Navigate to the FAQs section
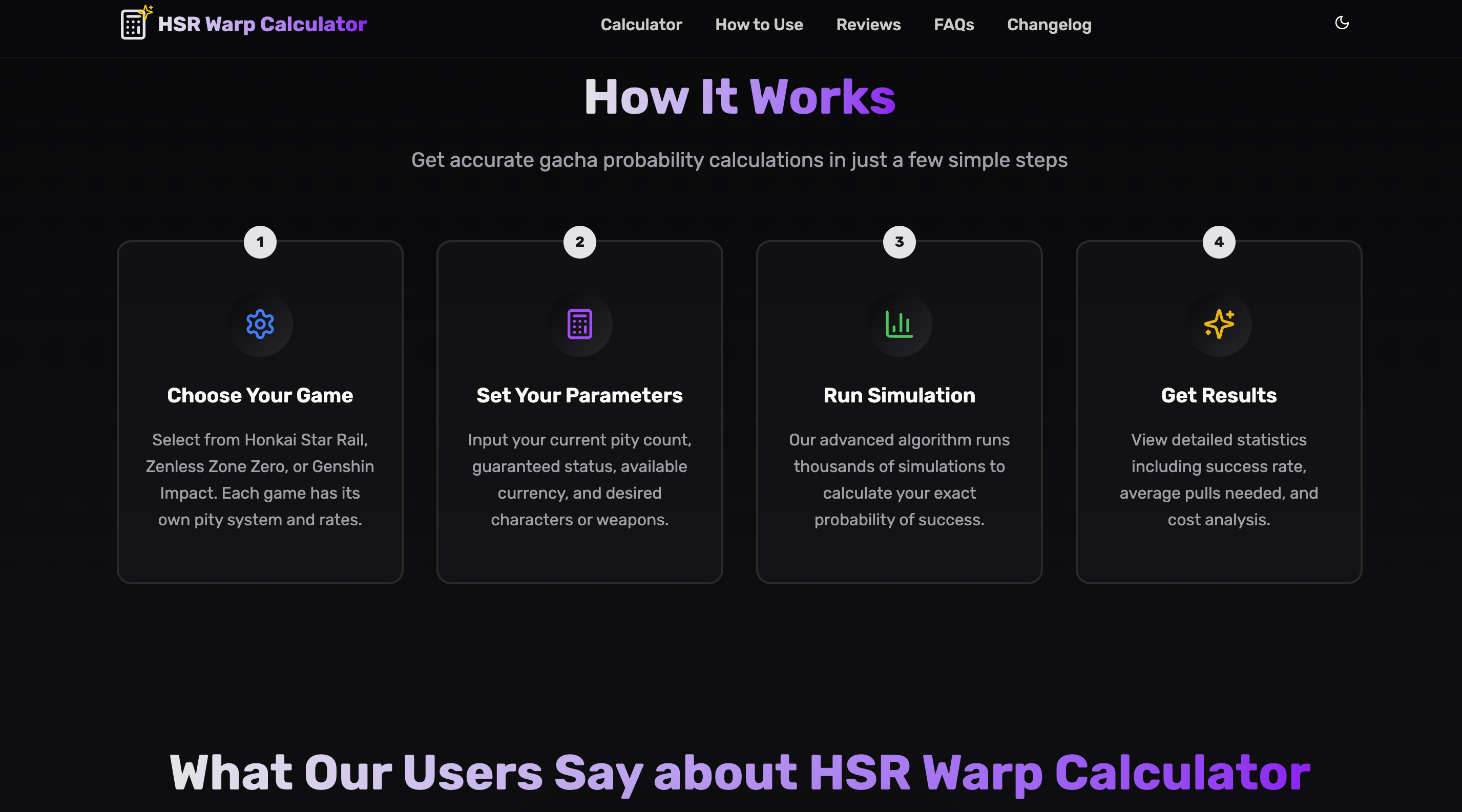The height and width of the screenshot is (812, 1462). (x=954, y=25)
